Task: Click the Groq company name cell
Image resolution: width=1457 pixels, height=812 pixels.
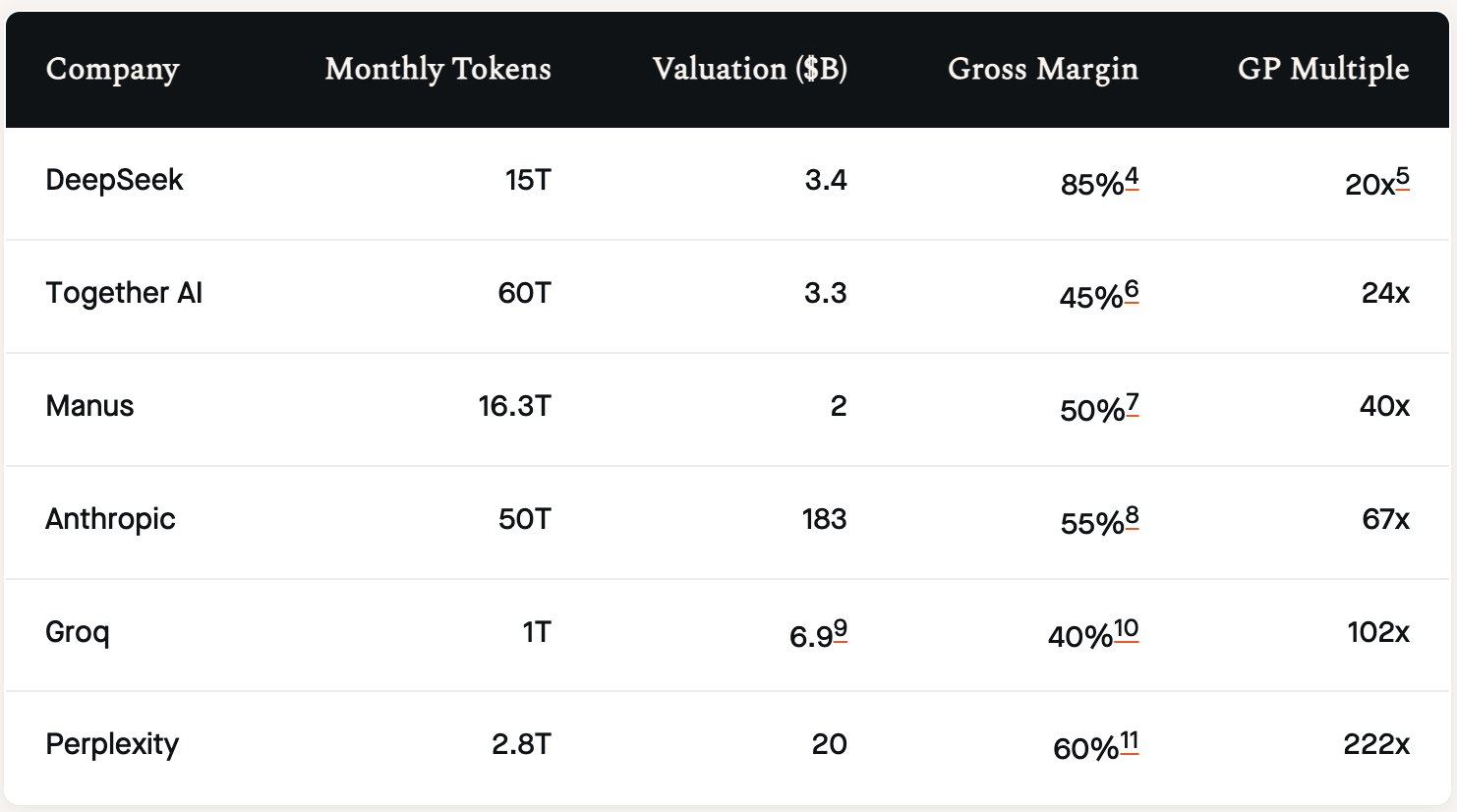Action: pyautogui.click(x=77, y=631)
